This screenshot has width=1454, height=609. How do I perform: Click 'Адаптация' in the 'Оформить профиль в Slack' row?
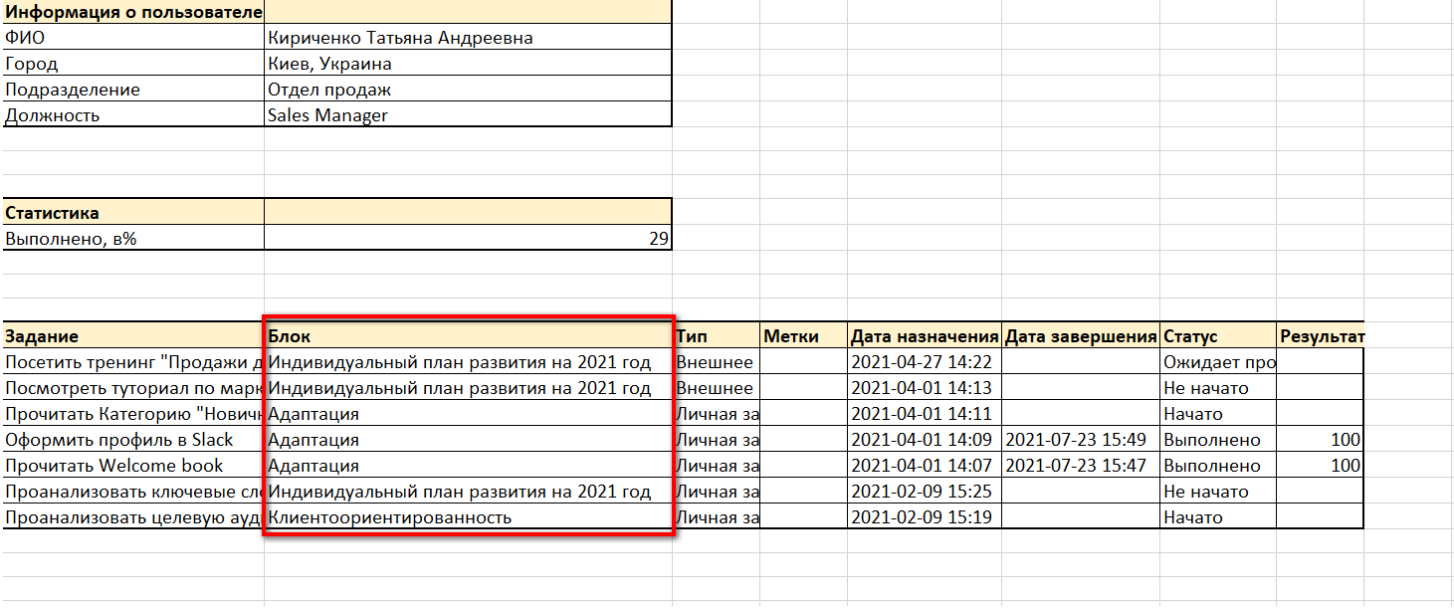[468, 439]
